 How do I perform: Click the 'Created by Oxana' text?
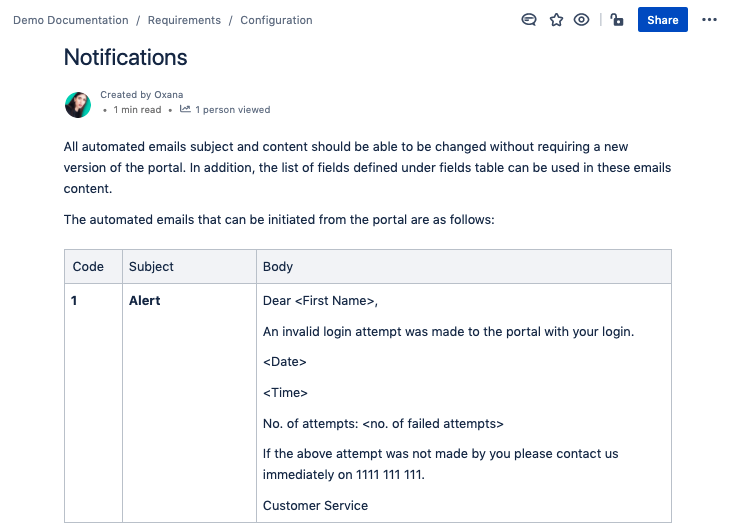coord(142,95)
